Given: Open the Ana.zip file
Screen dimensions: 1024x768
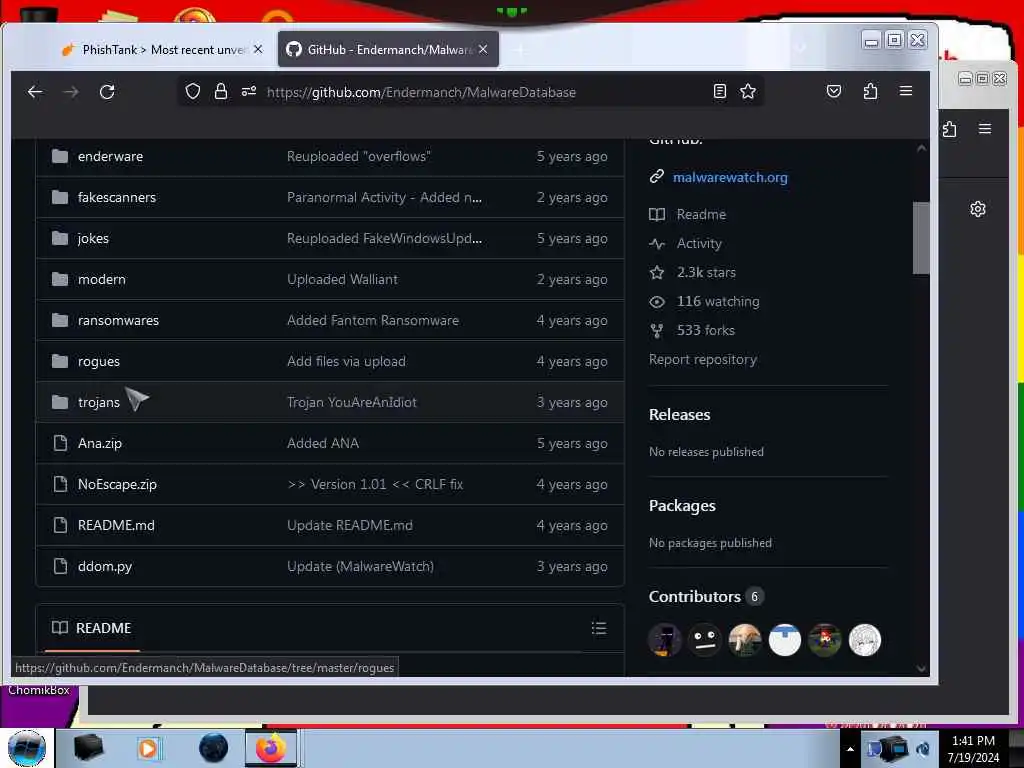Looking at the screenshot, I should click(99, 443).
